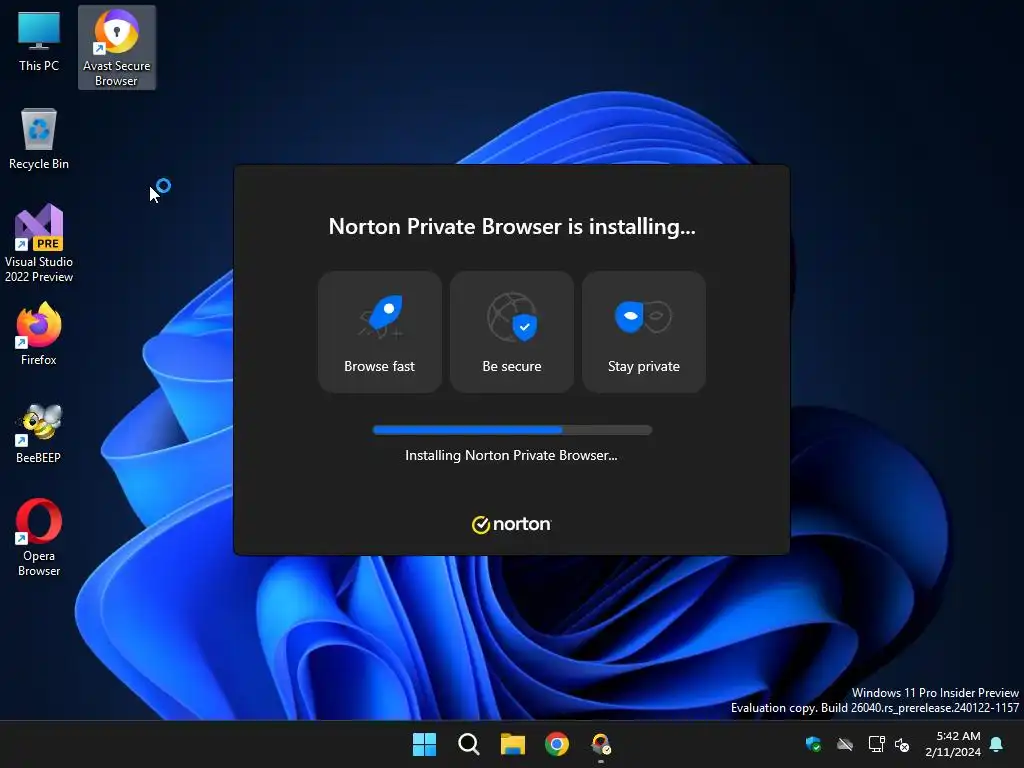1024x768 pixels.
Task: Open the Windows Start menu
Action: (x=424, y=744)
